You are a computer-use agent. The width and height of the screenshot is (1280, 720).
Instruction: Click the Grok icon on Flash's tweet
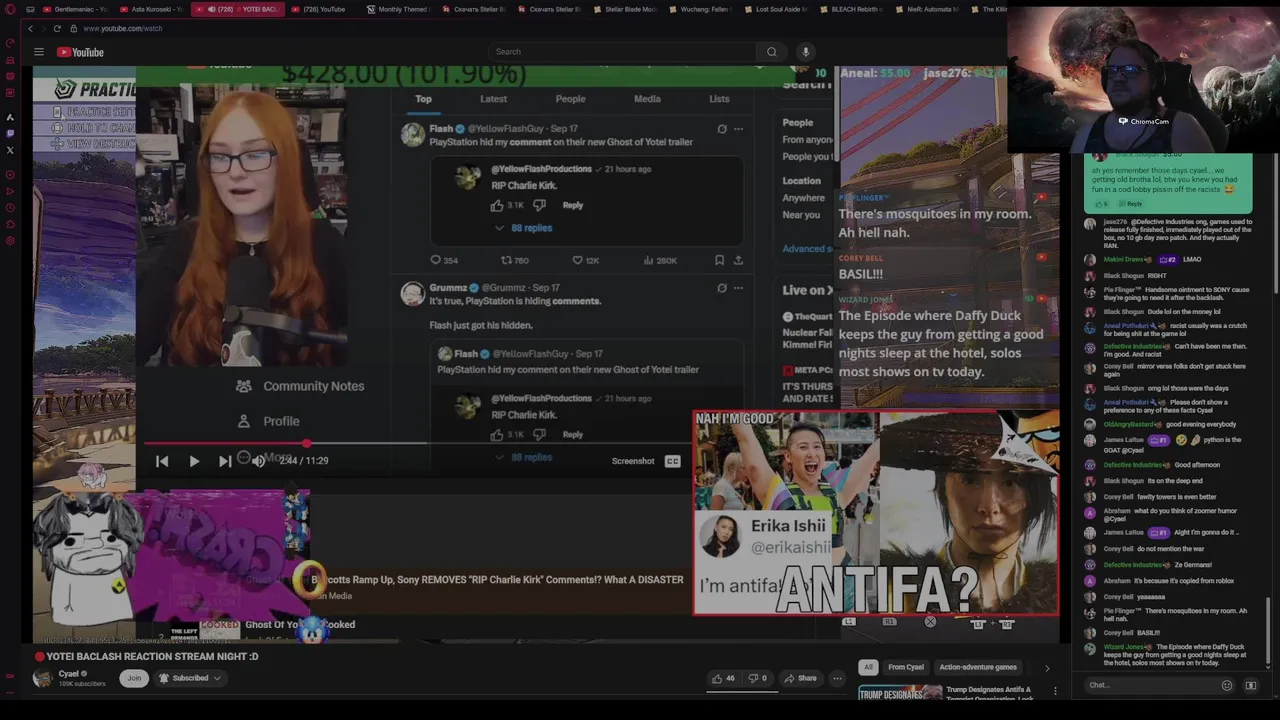[x=722, y=129]
